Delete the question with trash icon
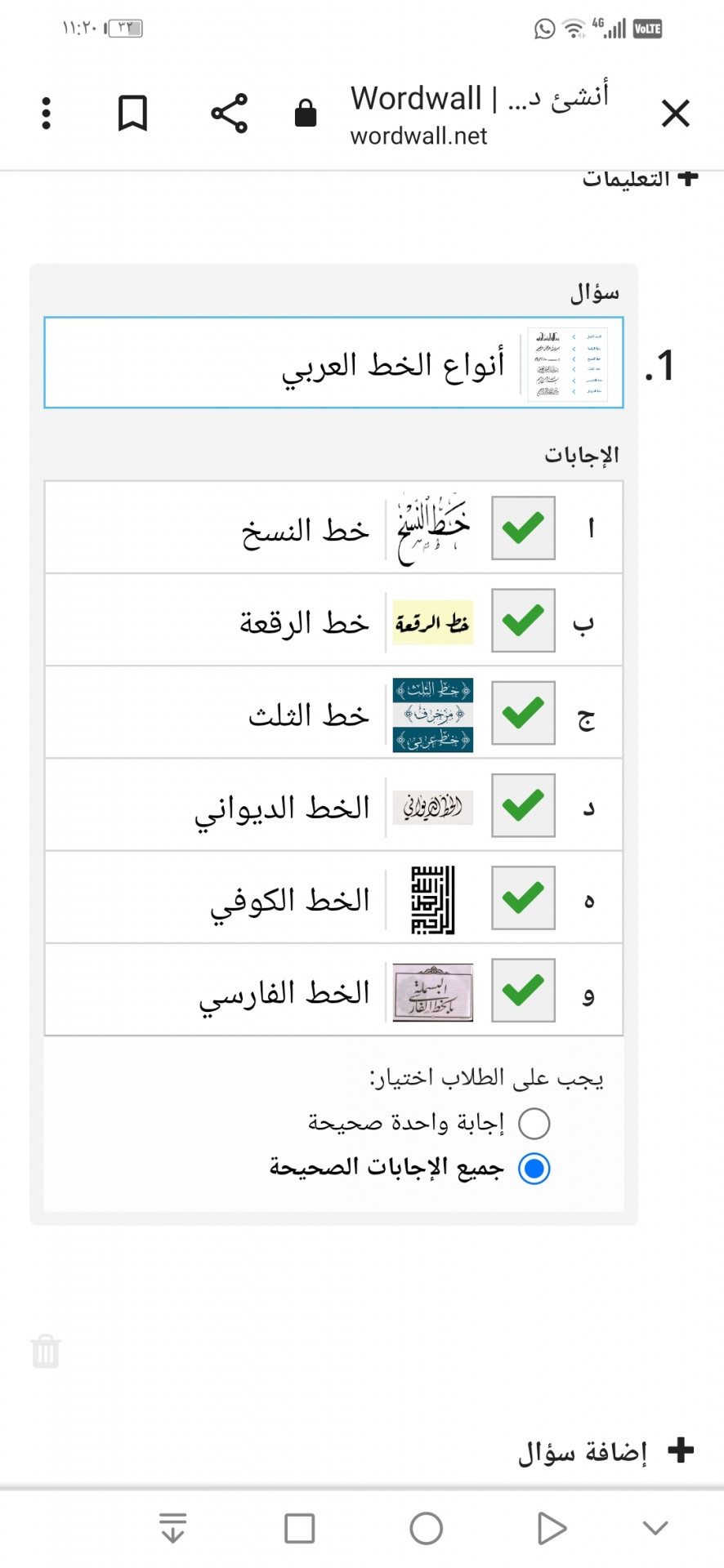Viewport: 724px width, 1568px height. [x=46, y=1352]
